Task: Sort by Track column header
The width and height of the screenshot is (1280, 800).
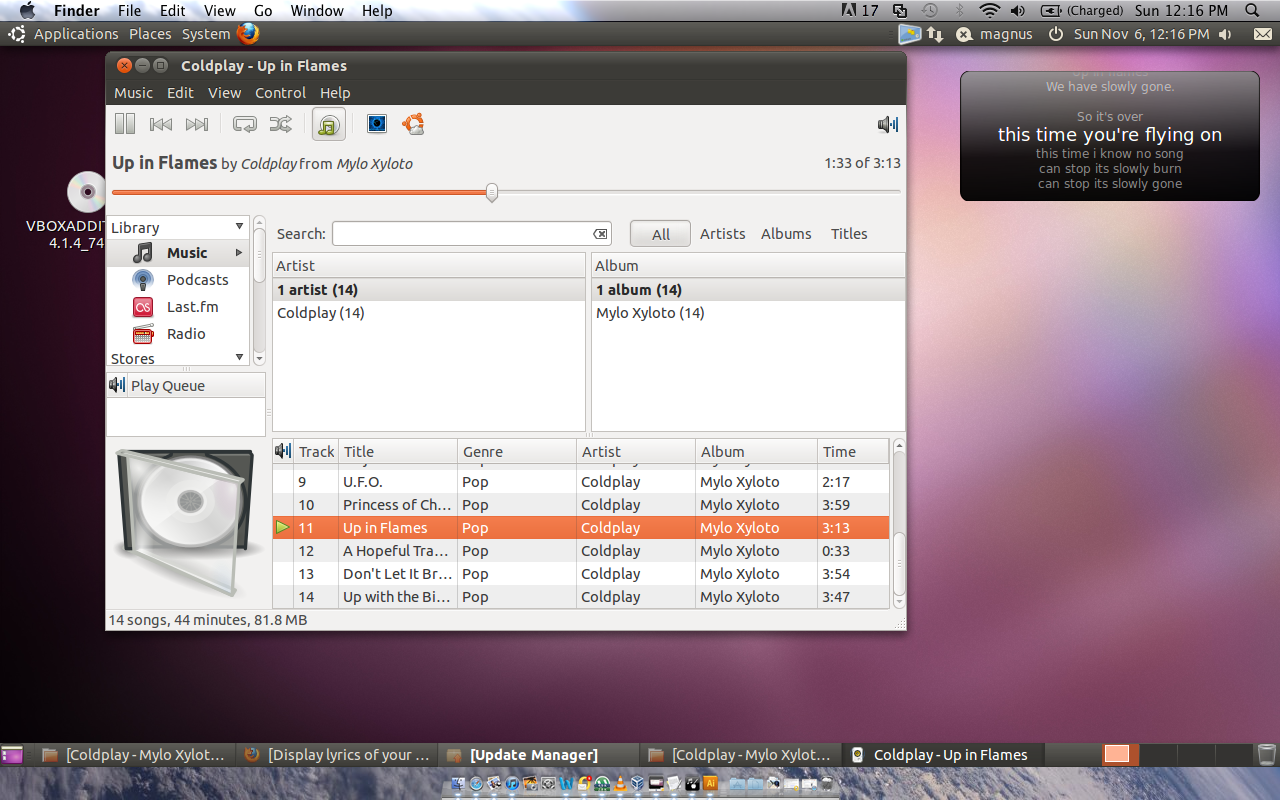Action: pos(316,452)
